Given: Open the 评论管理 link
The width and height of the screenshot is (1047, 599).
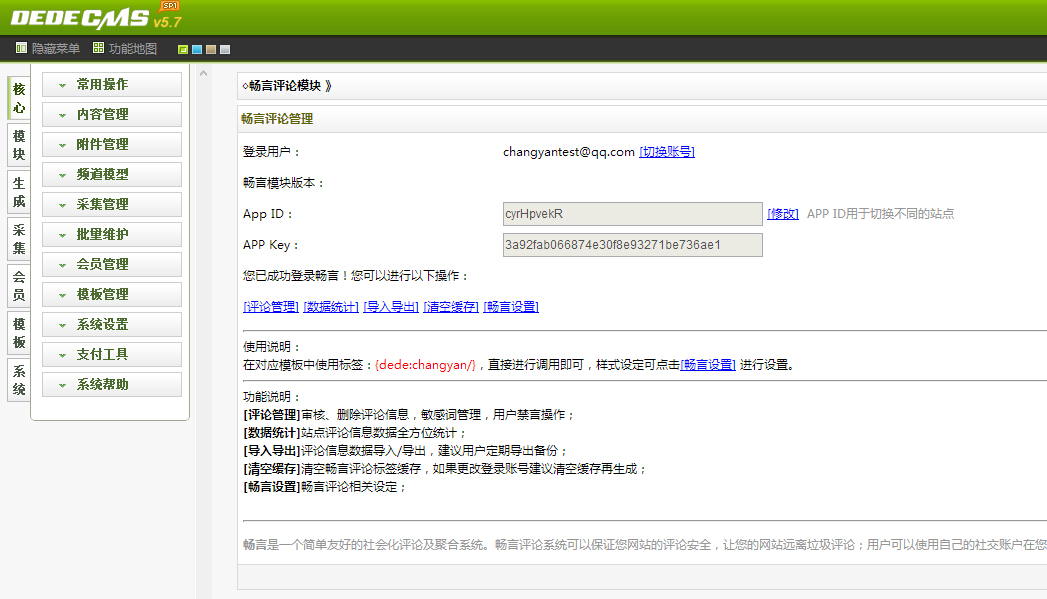Looking at the screenshot, I should (271, 307).
